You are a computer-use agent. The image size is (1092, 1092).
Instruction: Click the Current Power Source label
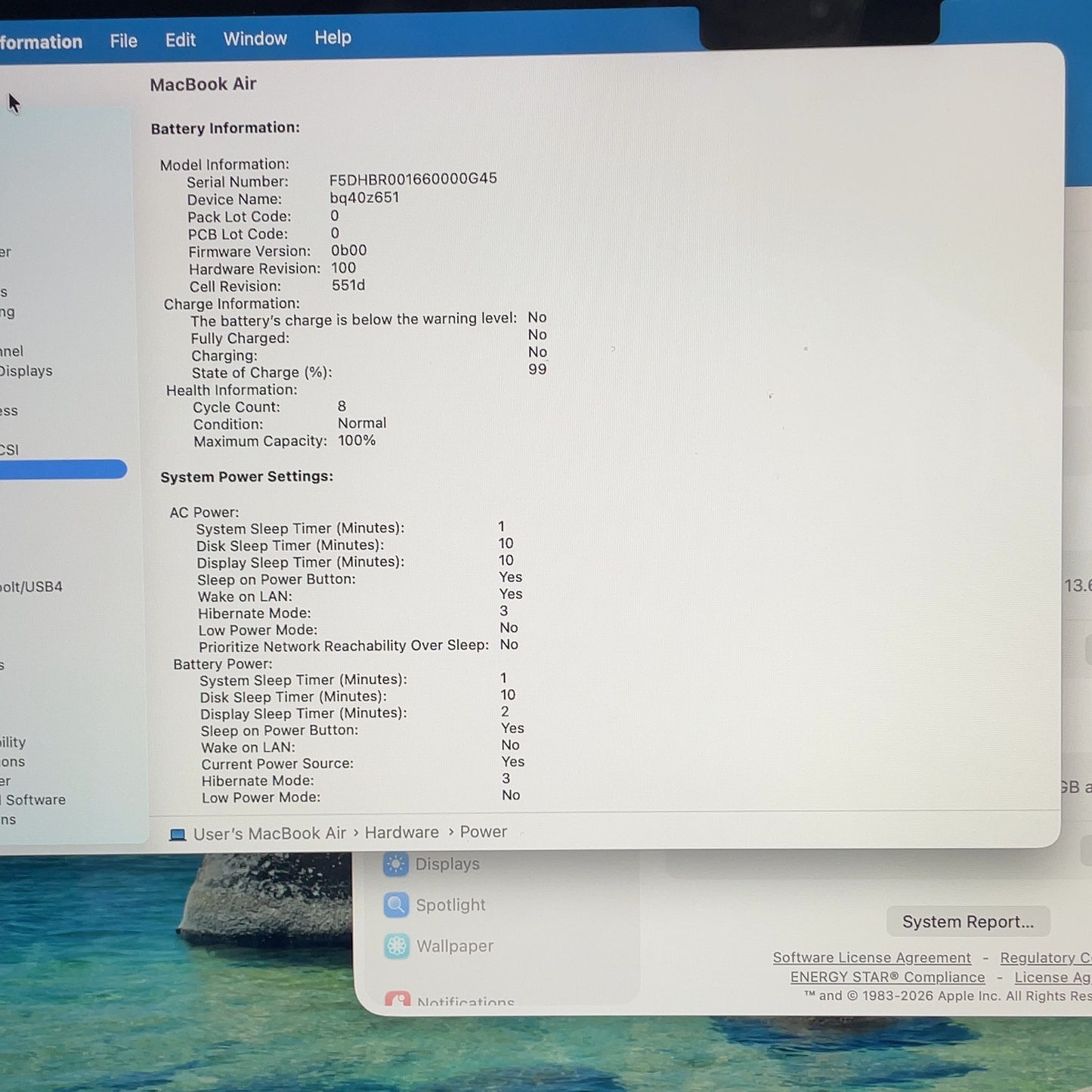pos(277,764)
